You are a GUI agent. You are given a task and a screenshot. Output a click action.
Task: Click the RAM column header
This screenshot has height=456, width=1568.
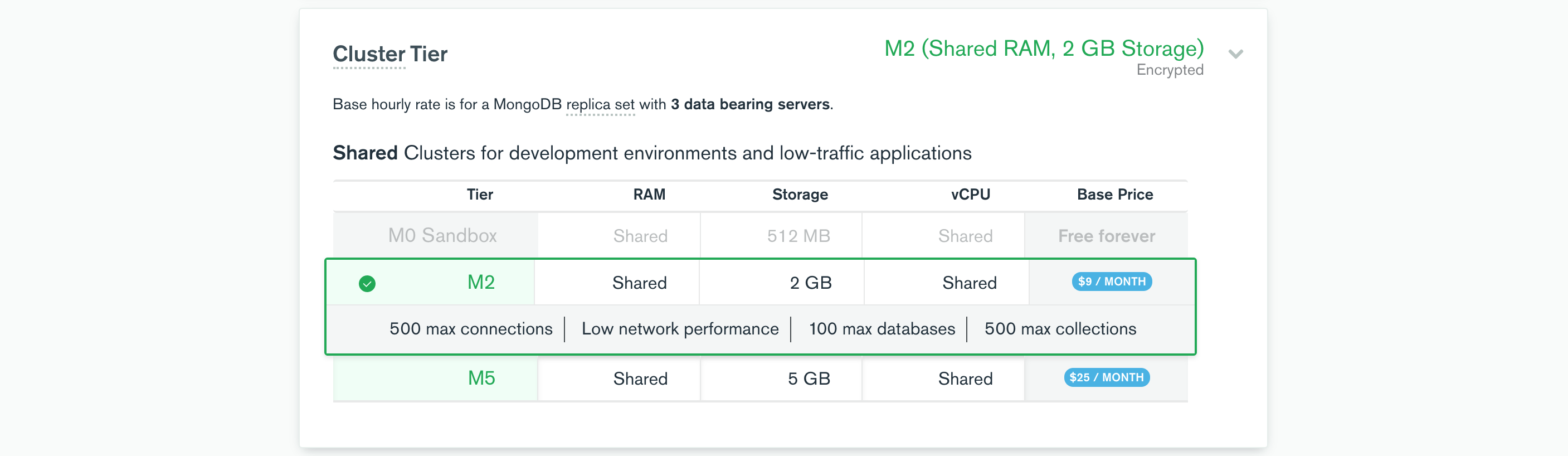tap(649, 194)
